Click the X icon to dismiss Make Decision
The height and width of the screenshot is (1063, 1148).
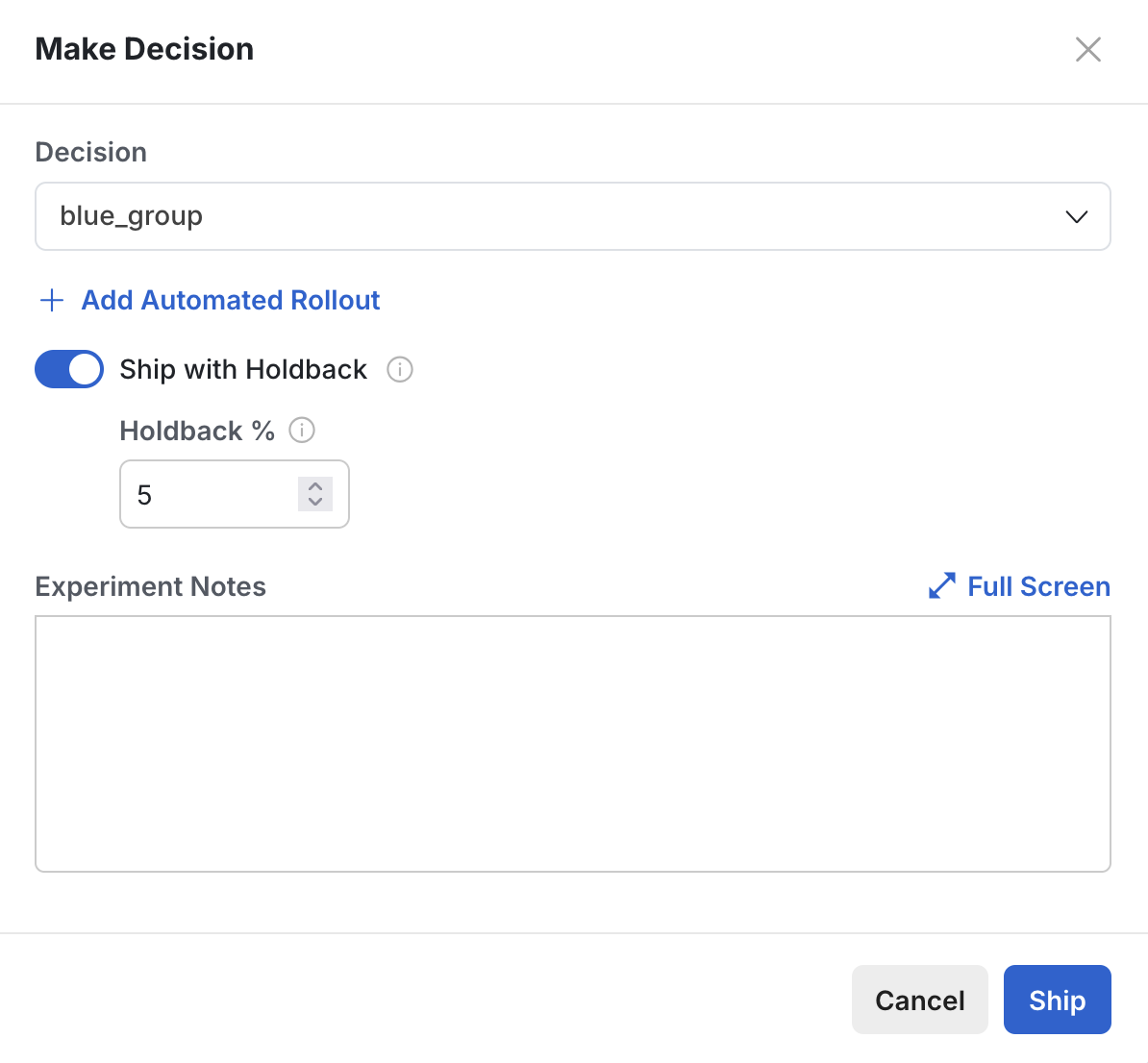pyautogui.click(x=1087, y=49)
